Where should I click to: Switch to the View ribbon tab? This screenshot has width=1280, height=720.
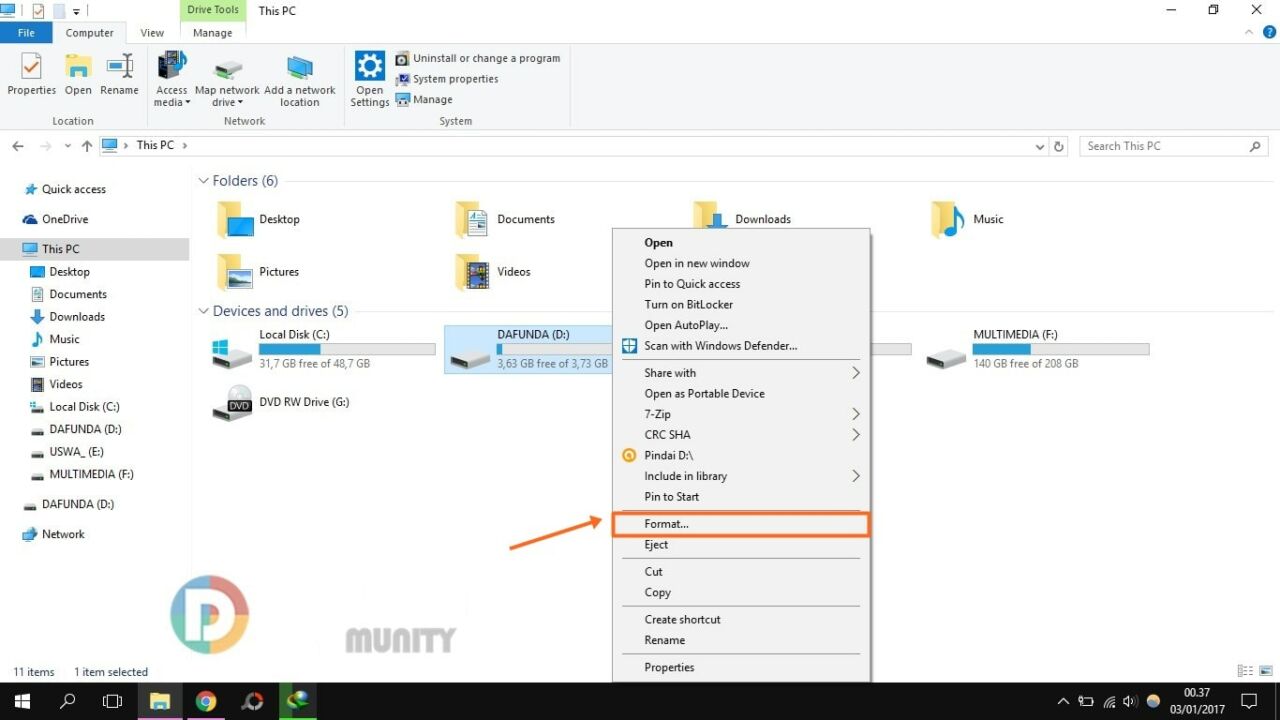(152, 33)
